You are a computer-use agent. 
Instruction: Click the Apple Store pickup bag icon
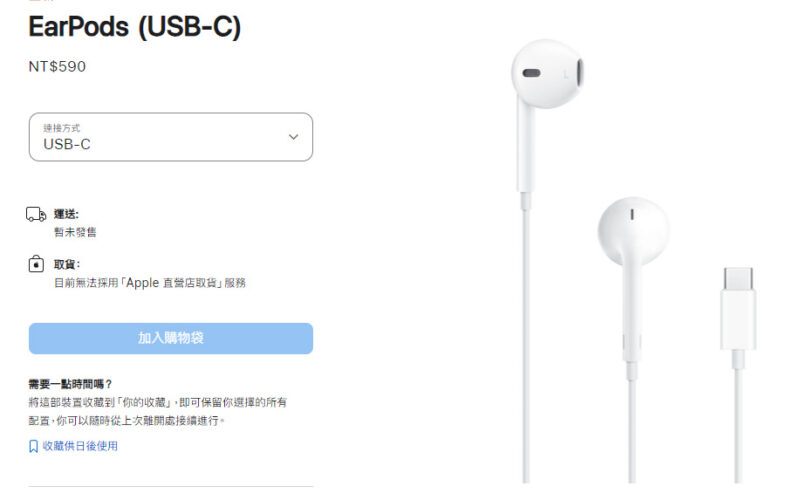[36, 264]
